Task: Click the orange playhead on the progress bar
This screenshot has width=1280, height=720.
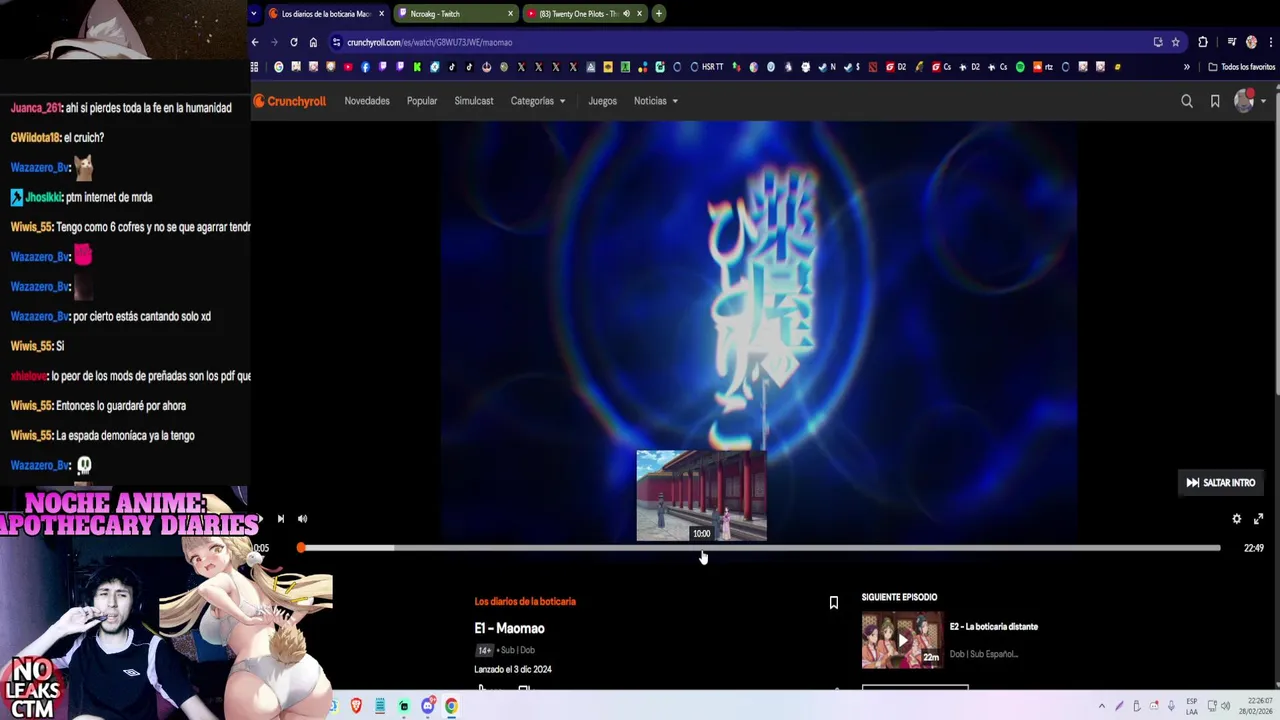Action: [x=301, y=548]
